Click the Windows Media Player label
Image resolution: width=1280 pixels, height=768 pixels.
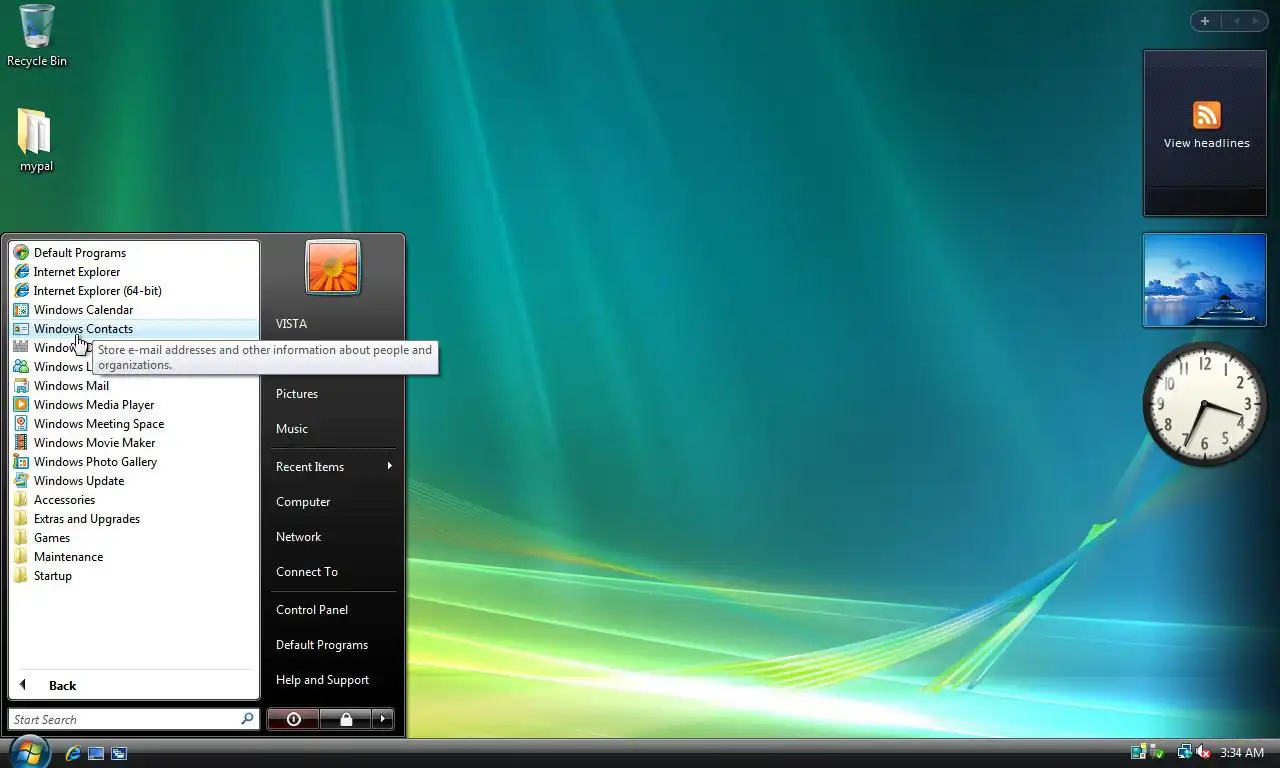point(94,405)
